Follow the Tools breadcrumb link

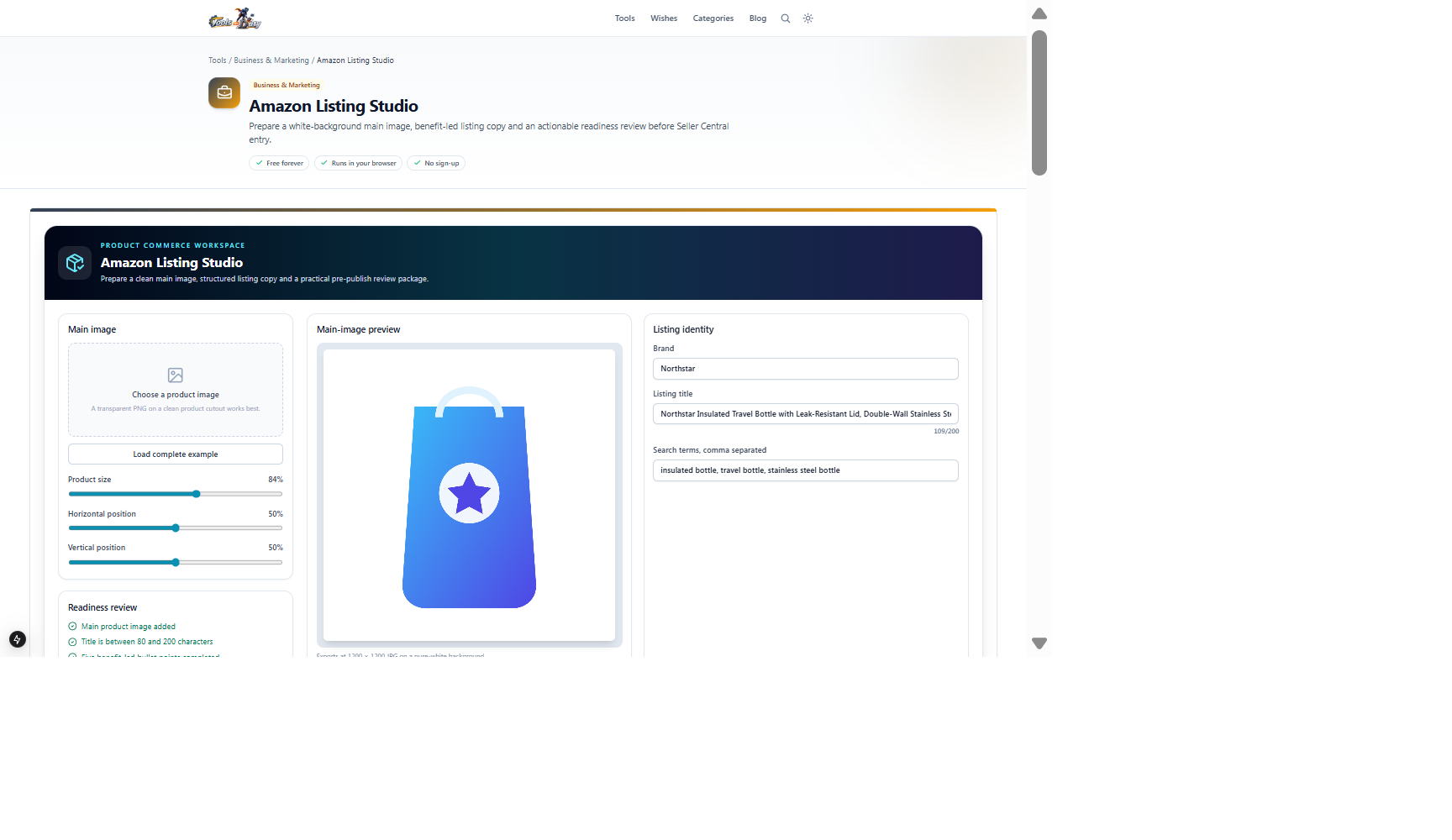[x=218, y=60]
